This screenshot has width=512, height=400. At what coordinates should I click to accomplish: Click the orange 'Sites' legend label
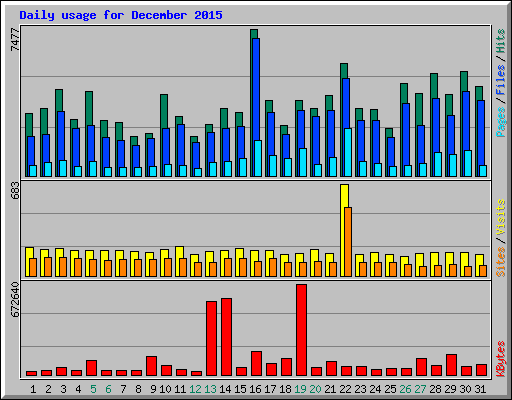click(x=501, y=262)
